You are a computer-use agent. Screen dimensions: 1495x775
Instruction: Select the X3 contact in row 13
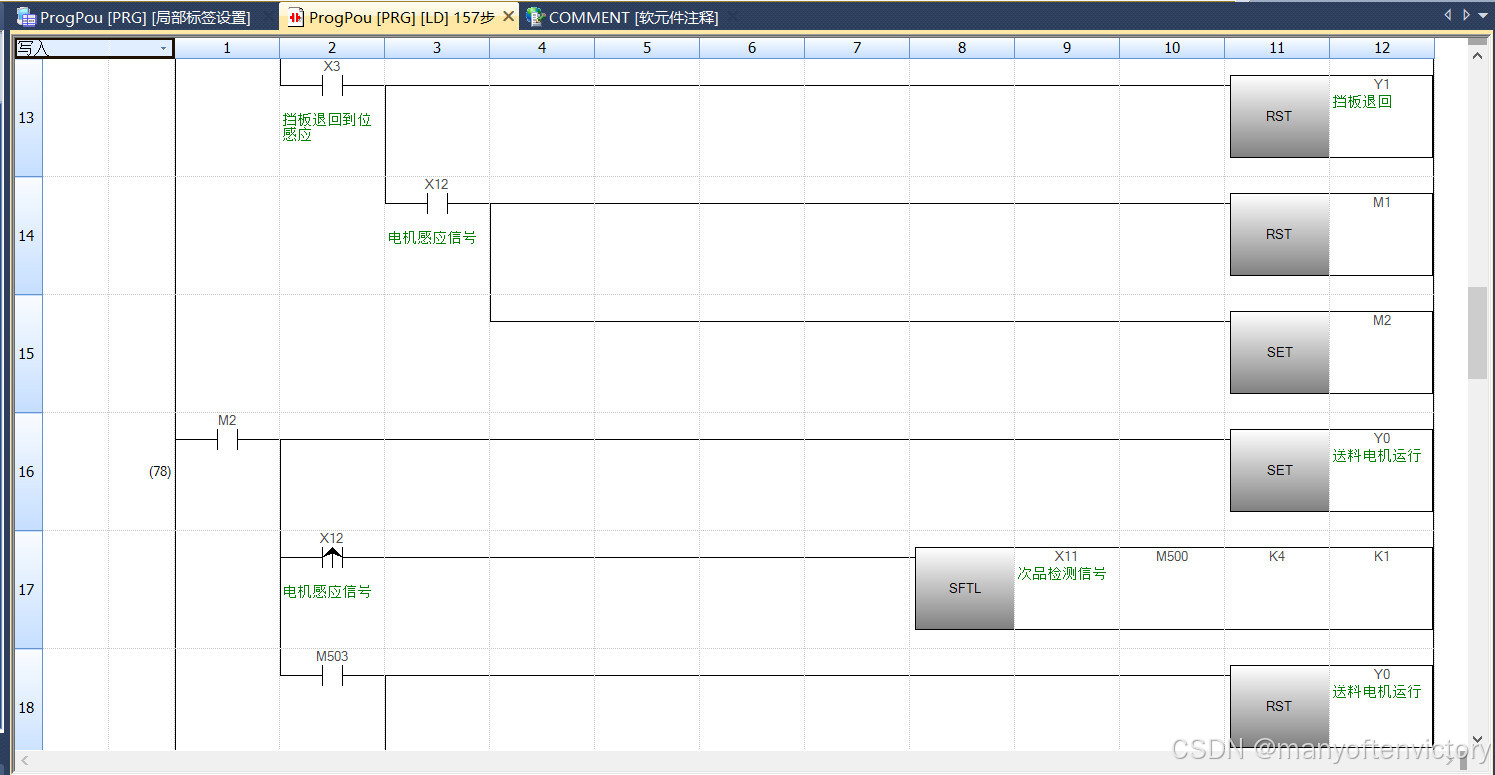[x=332, y=84]
